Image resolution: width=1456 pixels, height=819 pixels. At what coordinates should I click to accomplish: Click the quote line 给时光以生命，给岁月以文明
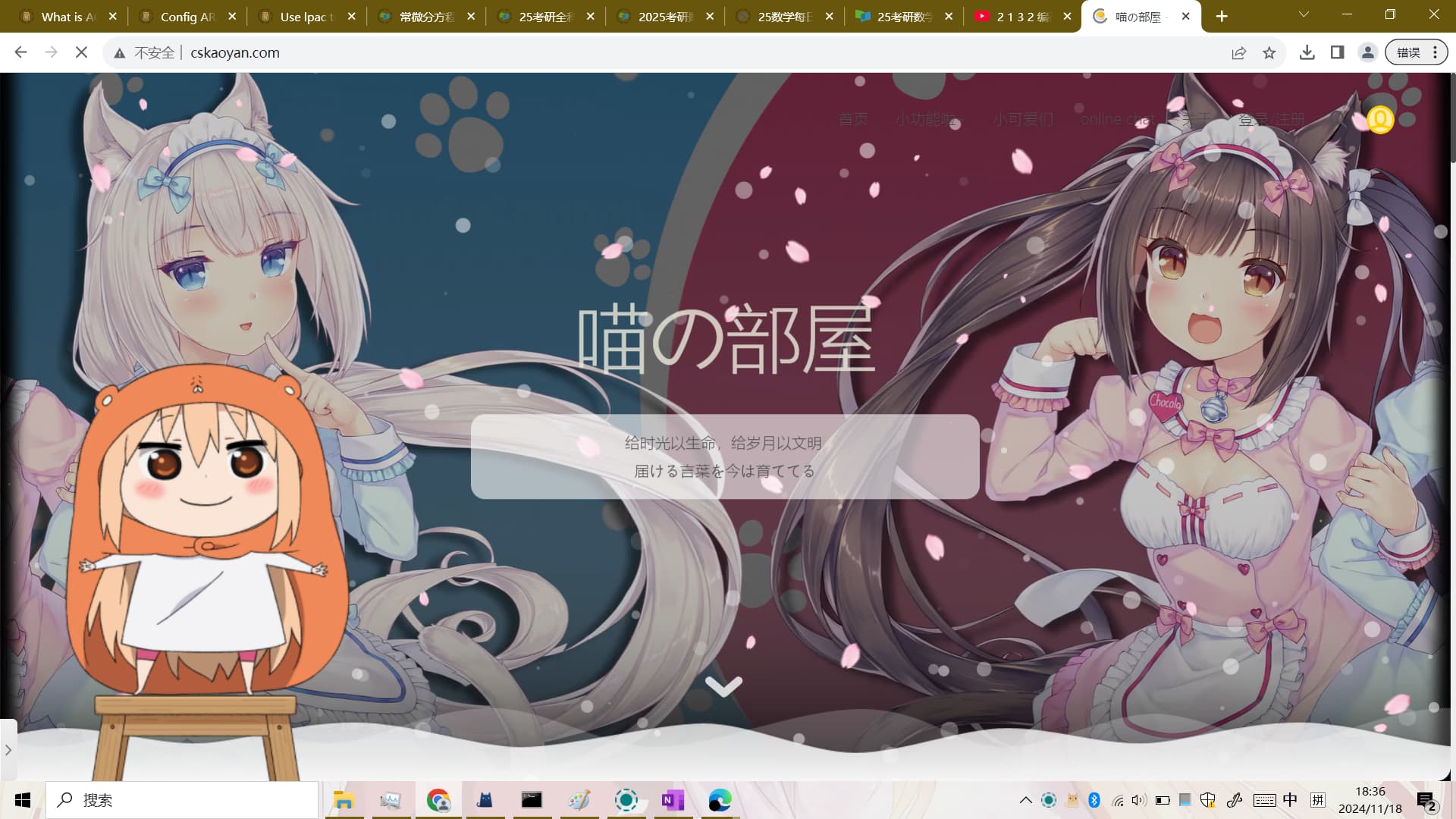coord(723,443)
